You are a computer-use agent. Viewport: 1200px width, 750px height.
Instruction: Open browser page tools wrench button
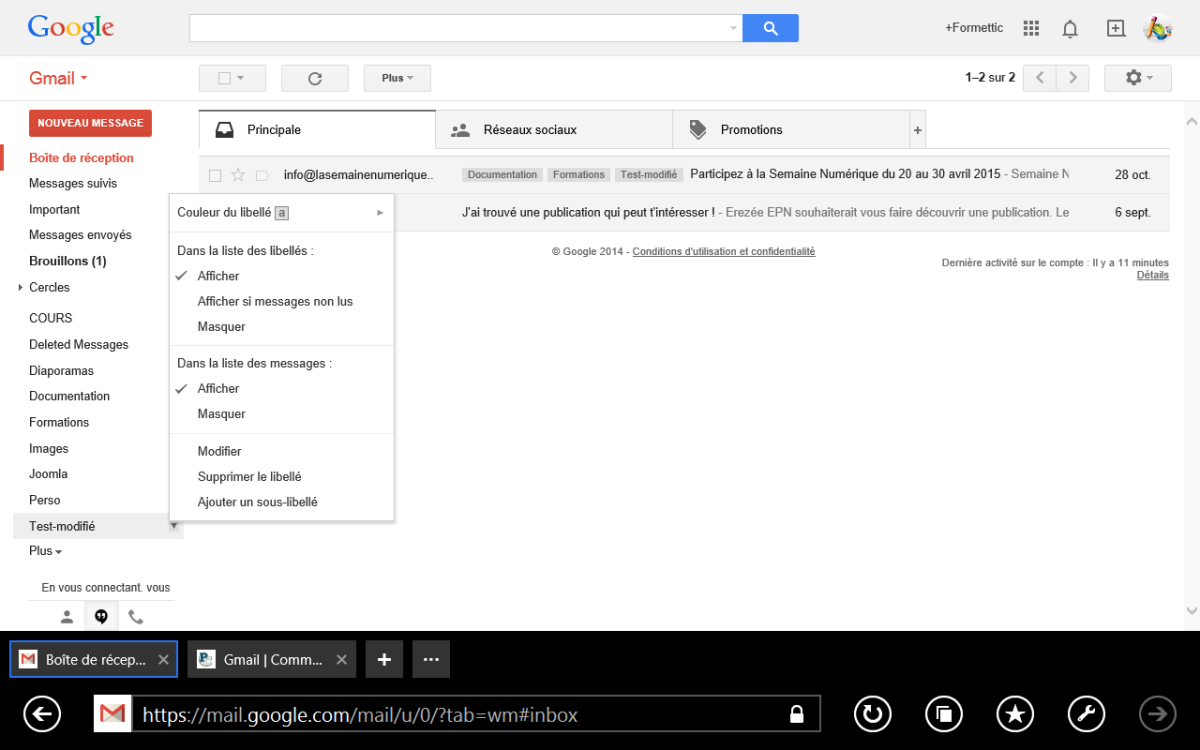1087,714
